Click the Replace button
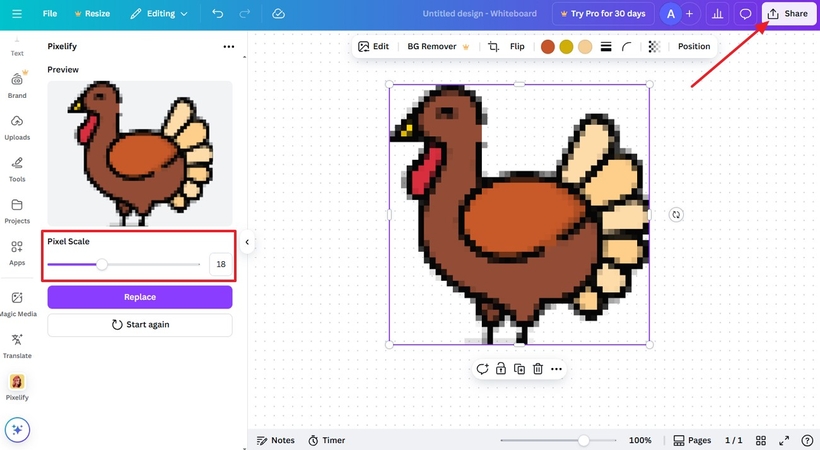 click(x=140, y=297)
